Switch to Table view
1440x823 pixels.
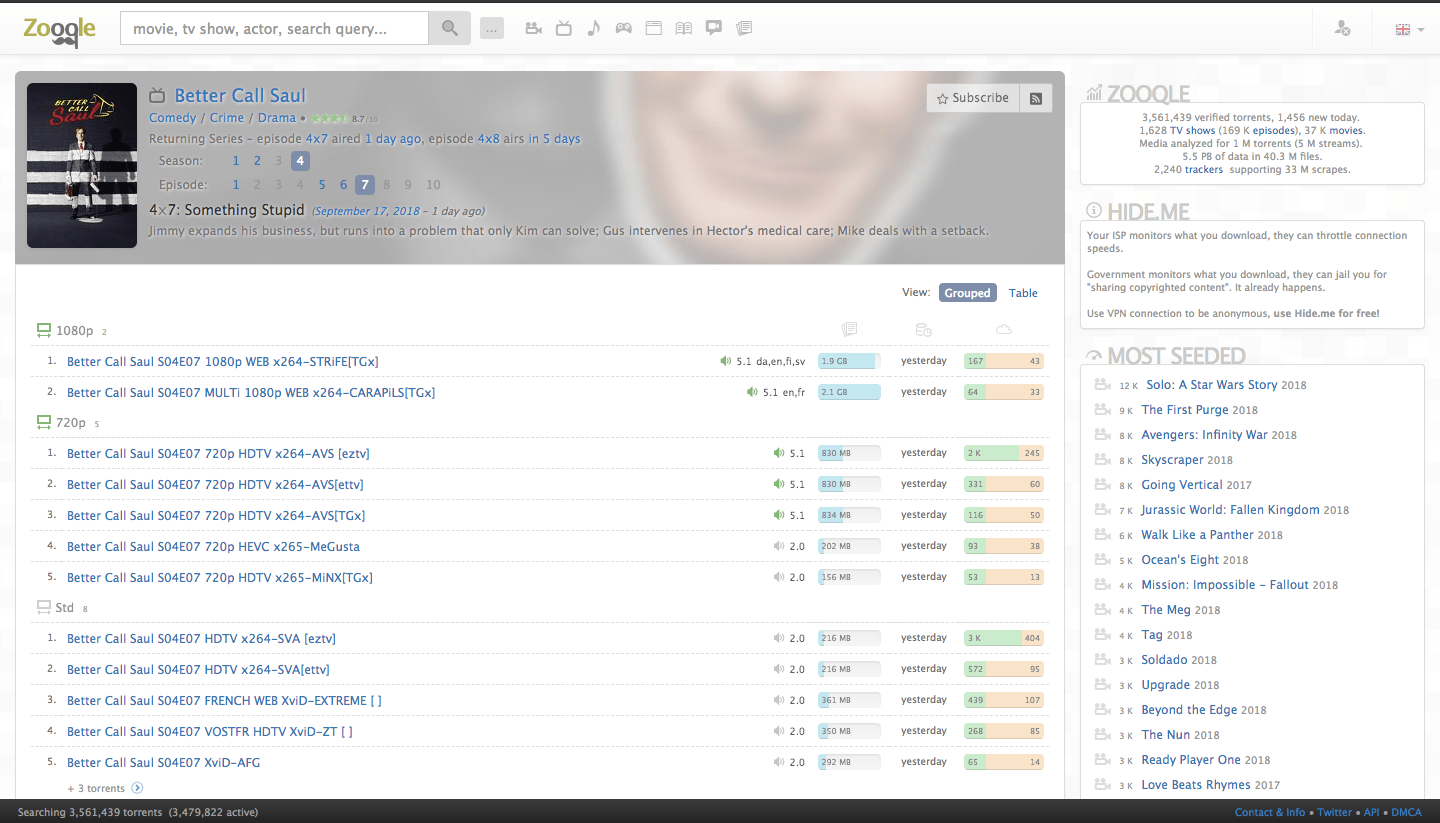tap(1023, 293)
